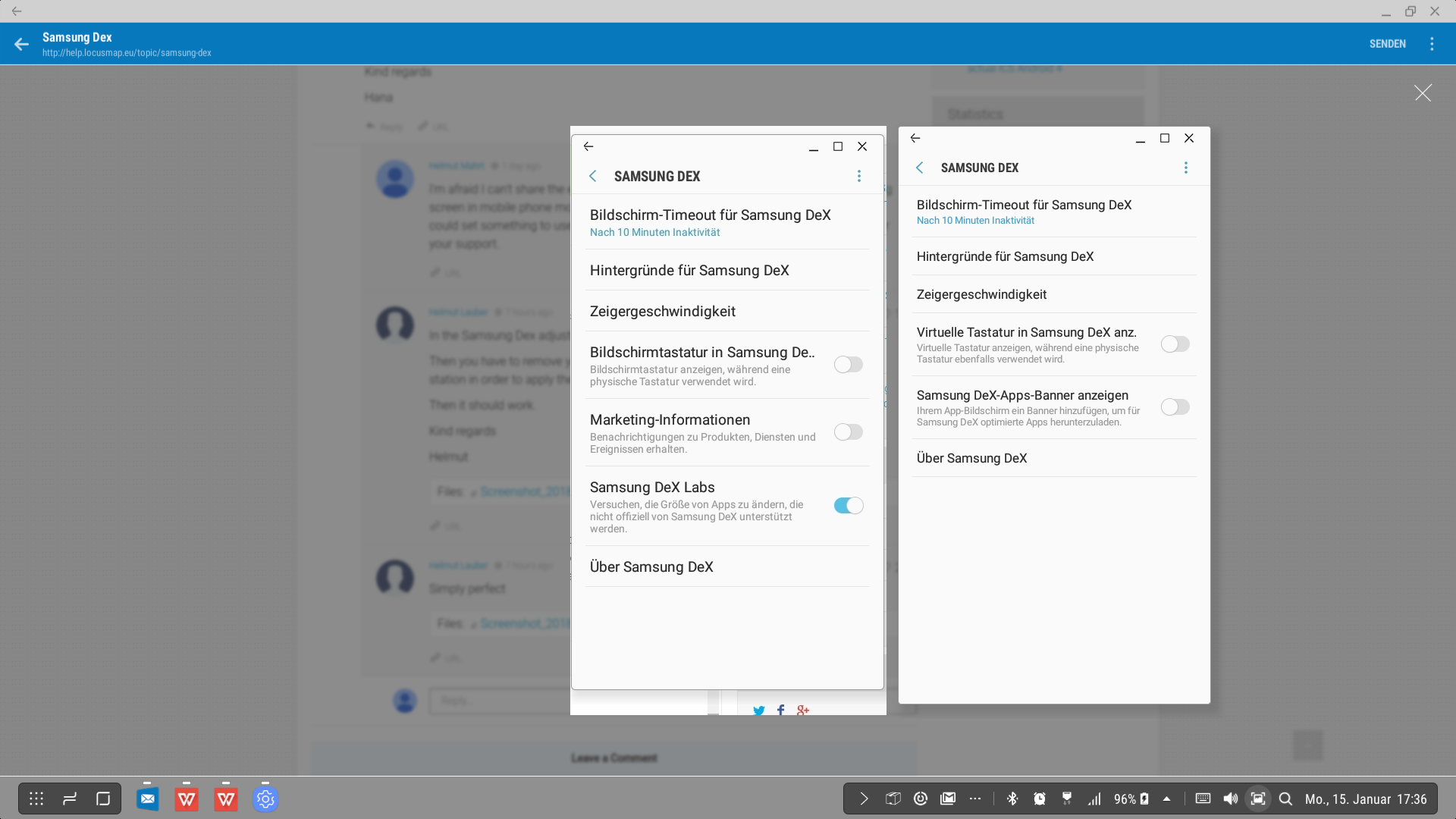This screenshot has width=1456, height=819.
Task: Turn off the Samsung DeX Labs switch
Action: [848, 506]
